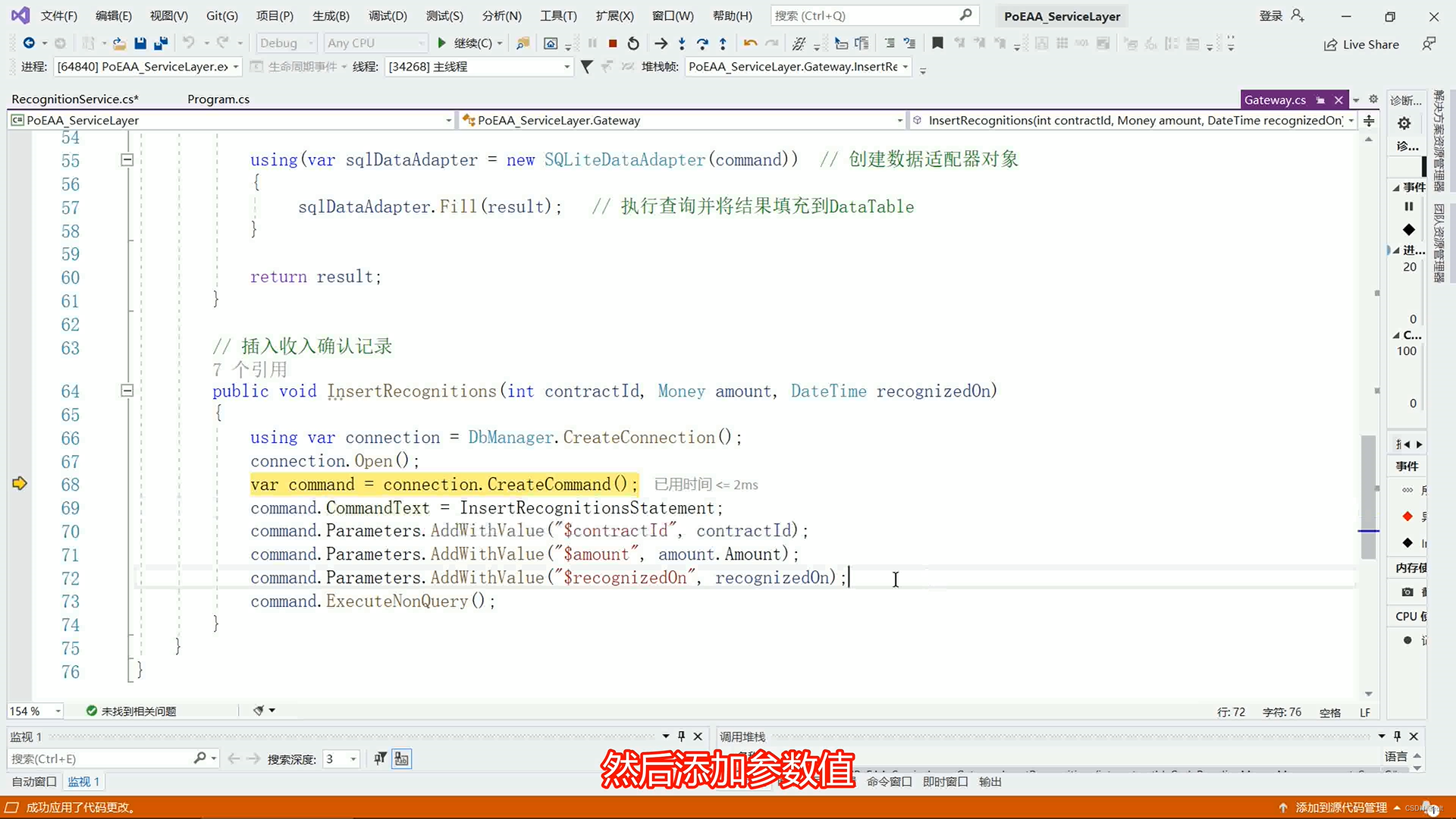Click Step Over debug icon
Image resolution: width=1456 pixels, height=819 pixels.
click(702, 43)
